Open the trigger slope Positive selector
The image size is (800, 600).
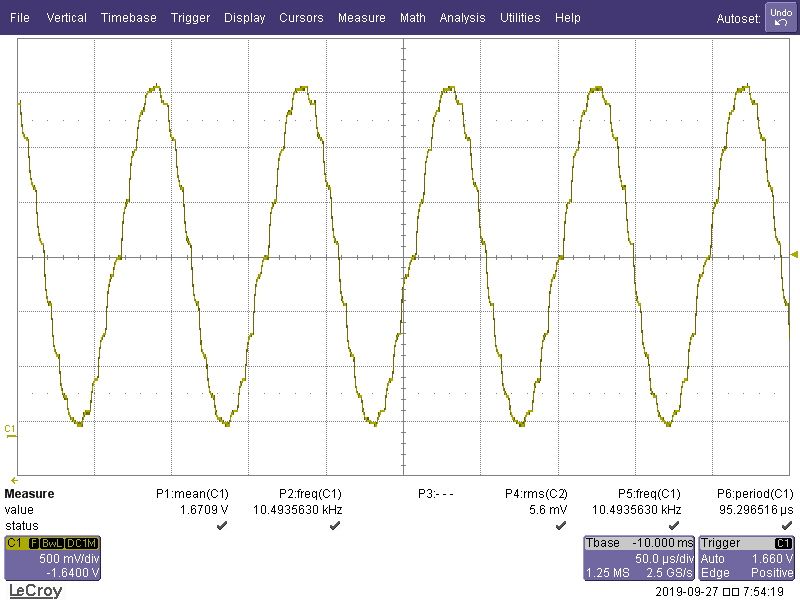point(770,573)
